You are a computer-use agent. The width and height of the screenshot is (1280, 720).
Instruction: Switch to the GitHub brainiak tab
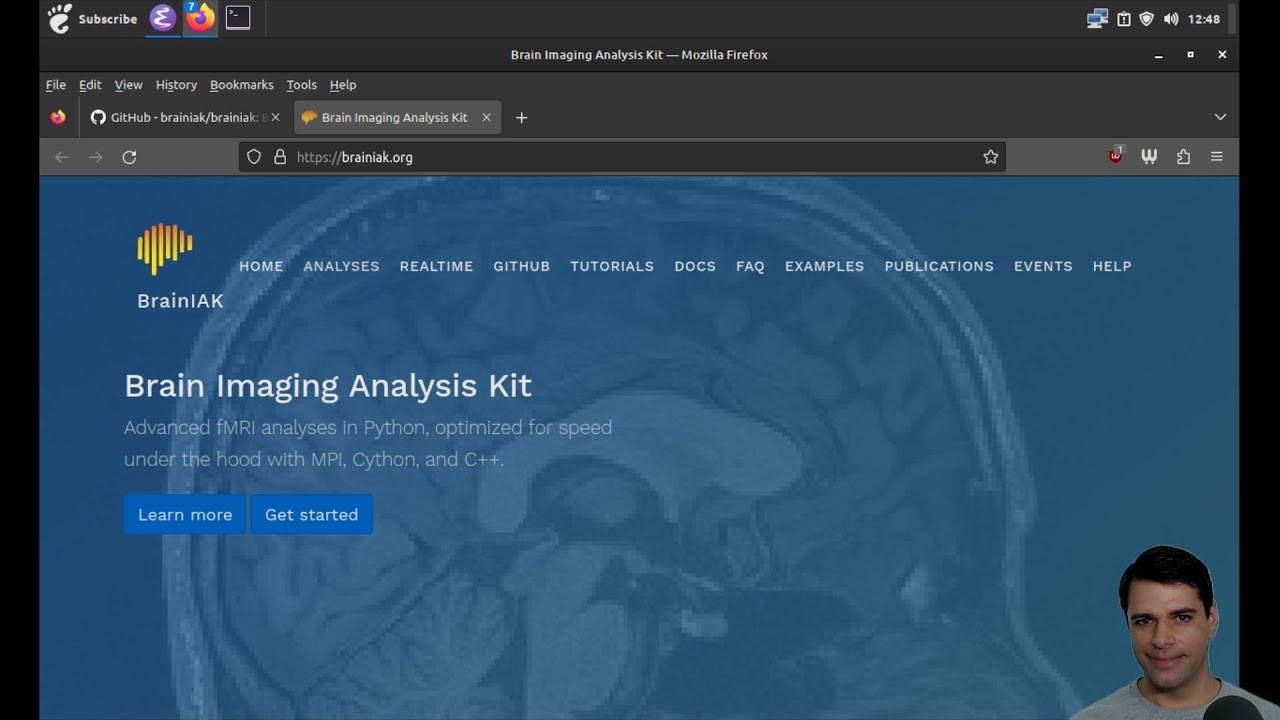pyautogui.click(x=187, y=117)
